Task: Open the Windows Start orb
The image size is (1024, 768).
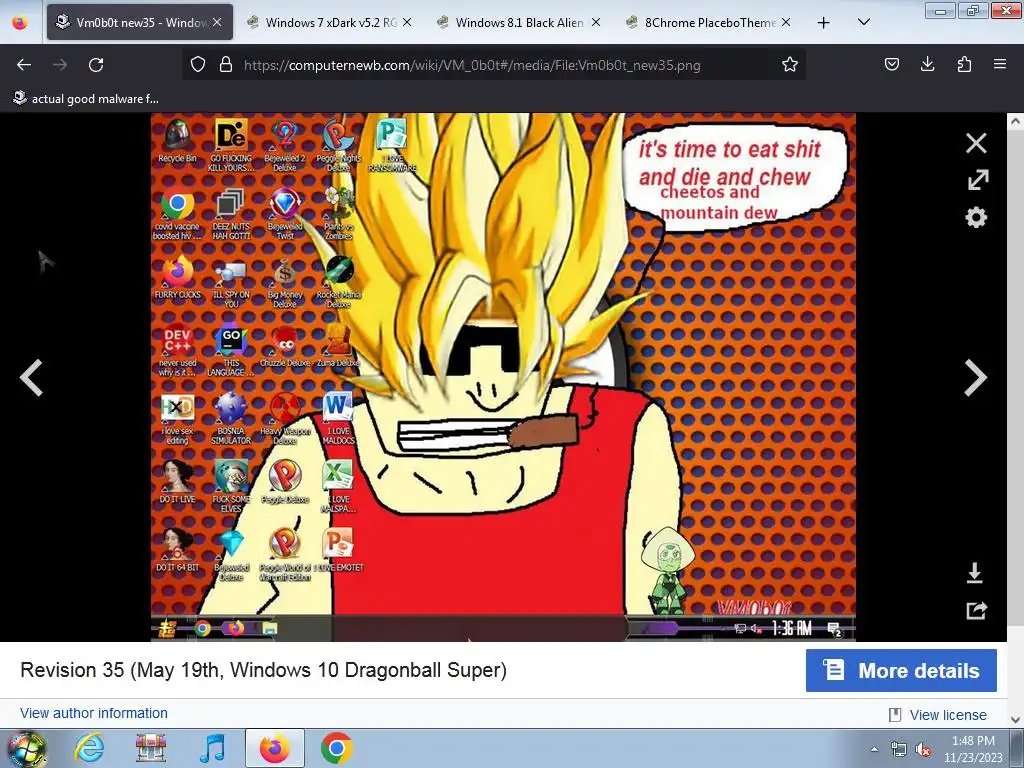Action: [x=26, y=748]
